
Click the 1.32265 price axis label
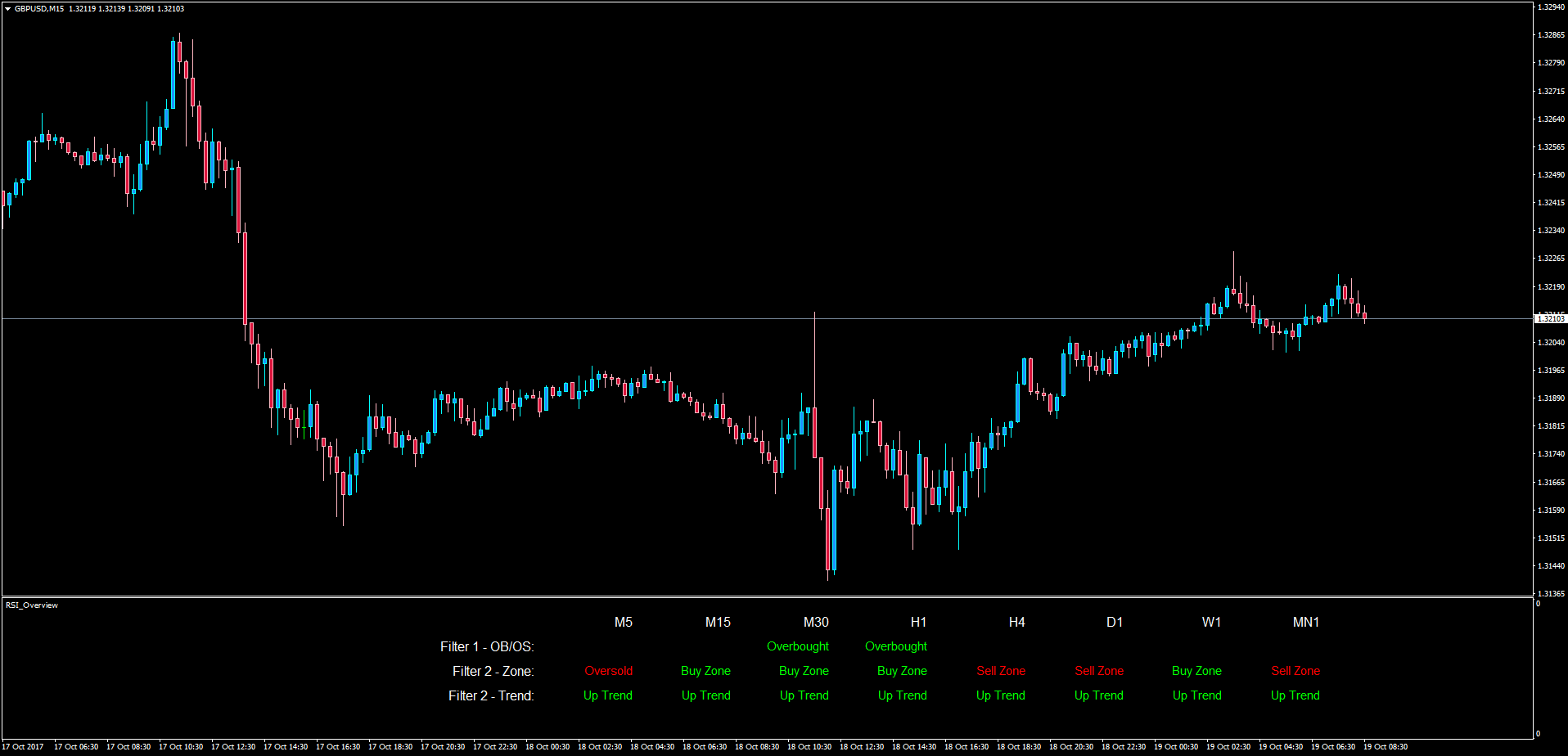click(x=1552, y=259)
